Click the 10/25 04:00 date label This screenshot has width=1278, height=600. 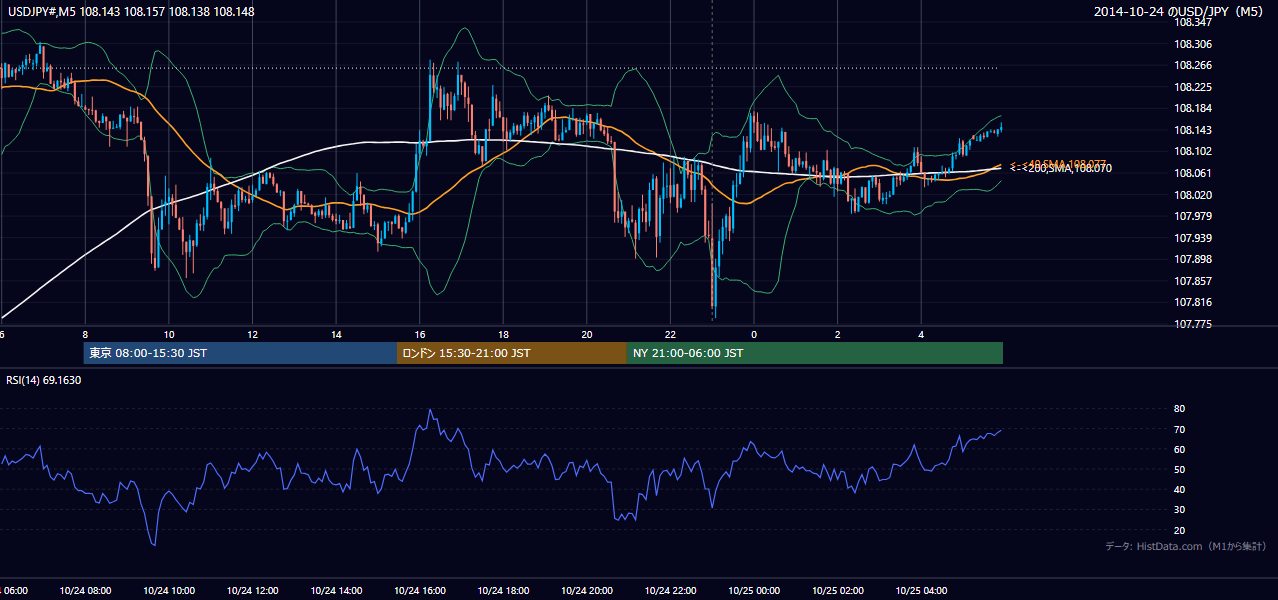coord(921,590)
